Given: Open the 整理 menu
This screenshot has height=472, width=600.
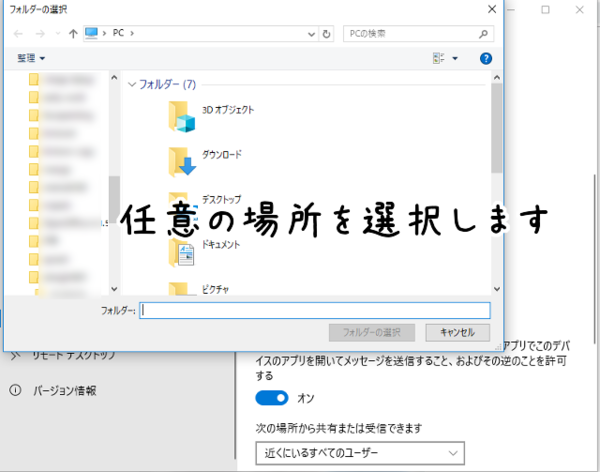Looking at the screenshot, I should (31, 58).
